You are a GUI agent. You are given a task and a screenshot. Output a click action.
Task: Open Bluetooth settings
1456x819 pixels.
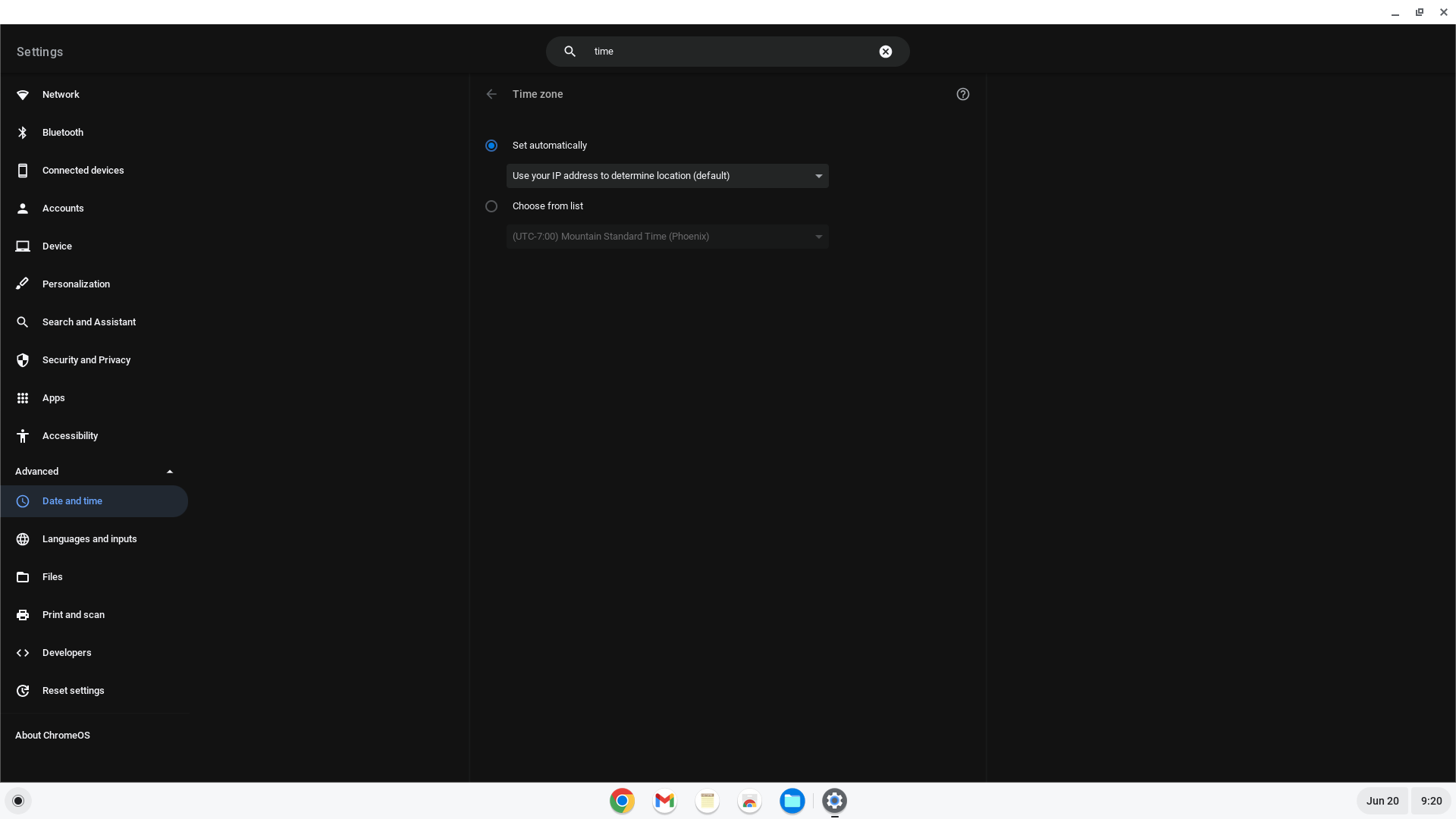pos(94,133)
